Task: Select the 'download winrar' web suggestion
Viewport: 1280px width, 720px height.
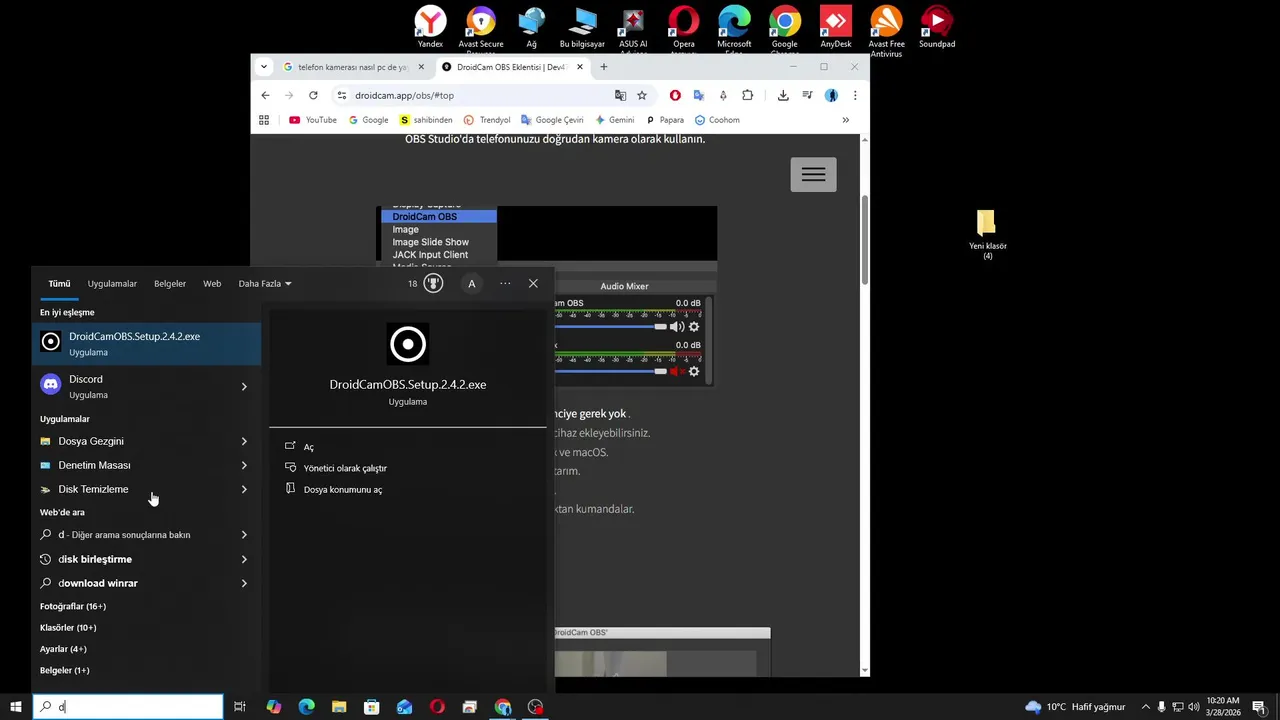Action: [130, 583]
